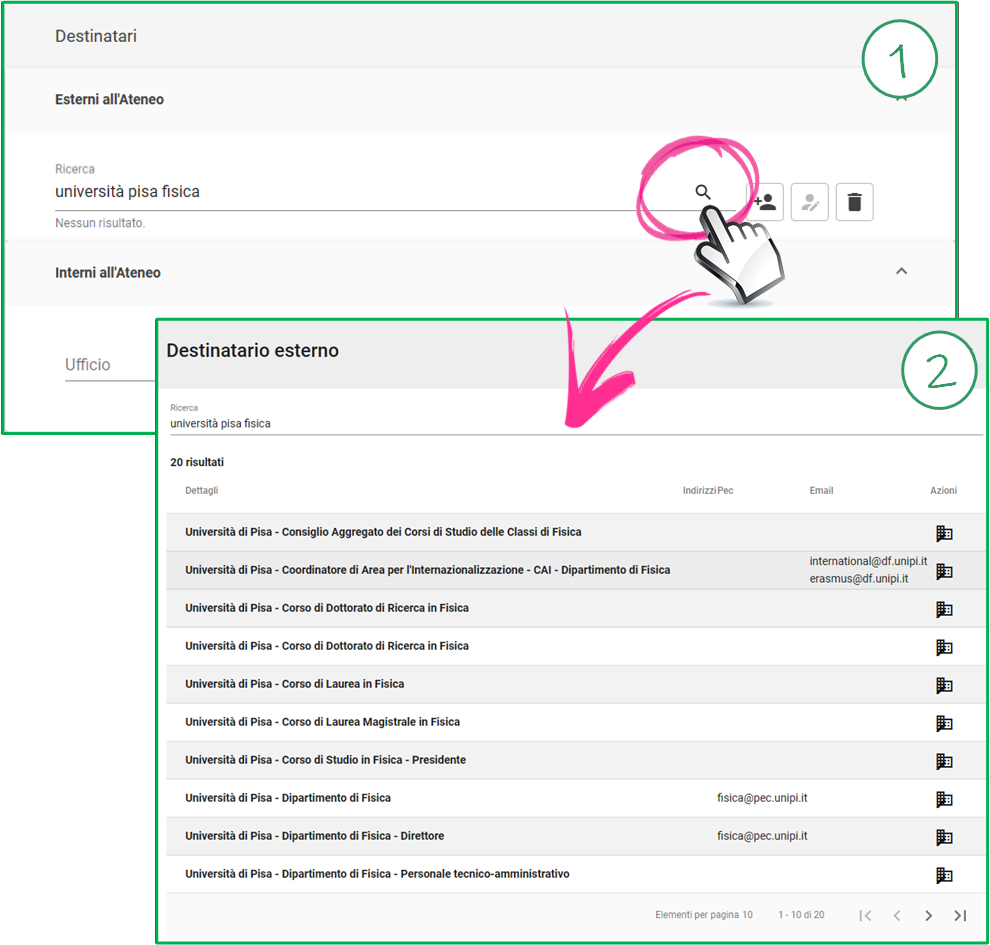Click Dipartimento di Fisica - Direttore text
Screen dimensions: 990x945
click(x=363, y=836)
